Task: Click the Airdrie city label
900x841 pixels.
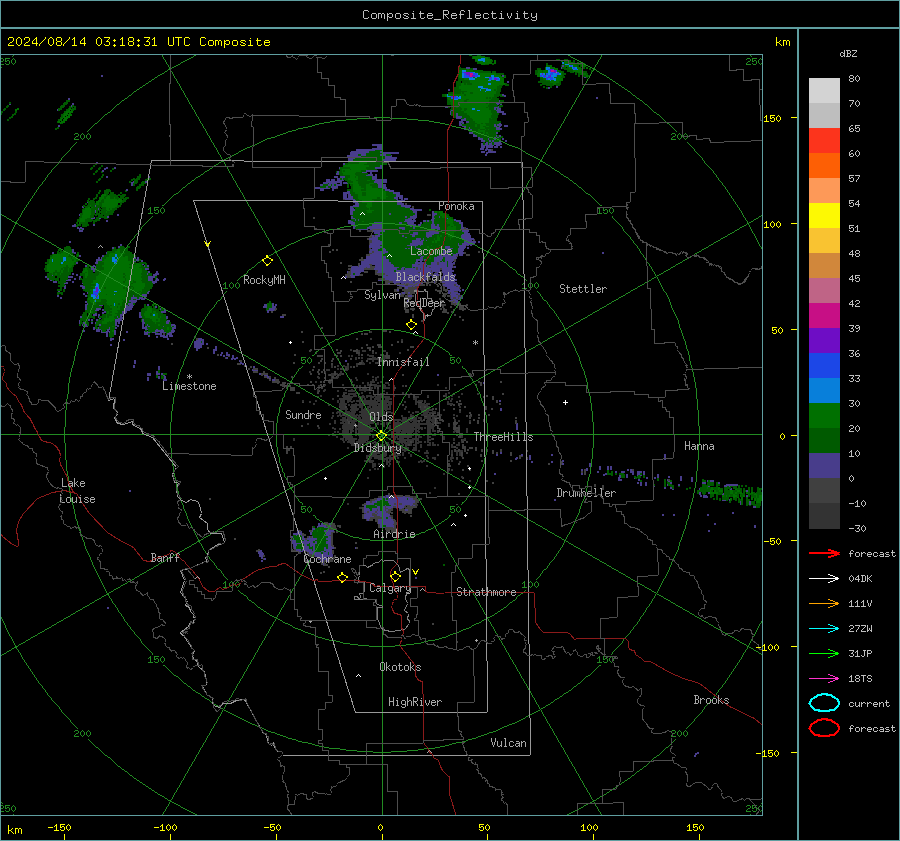Action: (394, 534)
